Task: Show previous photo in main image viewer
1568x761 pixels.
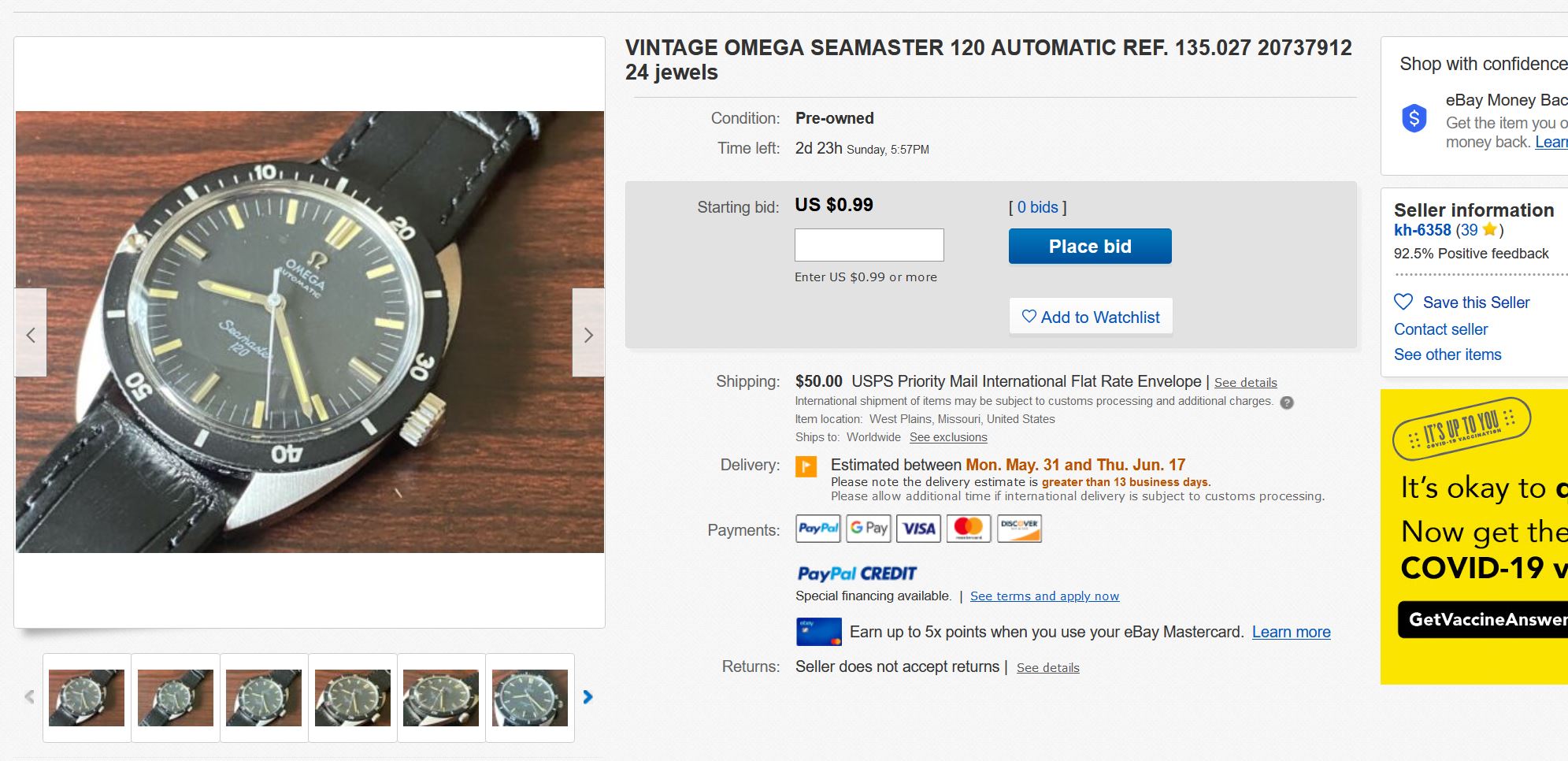Action: (x=31, y=334)
